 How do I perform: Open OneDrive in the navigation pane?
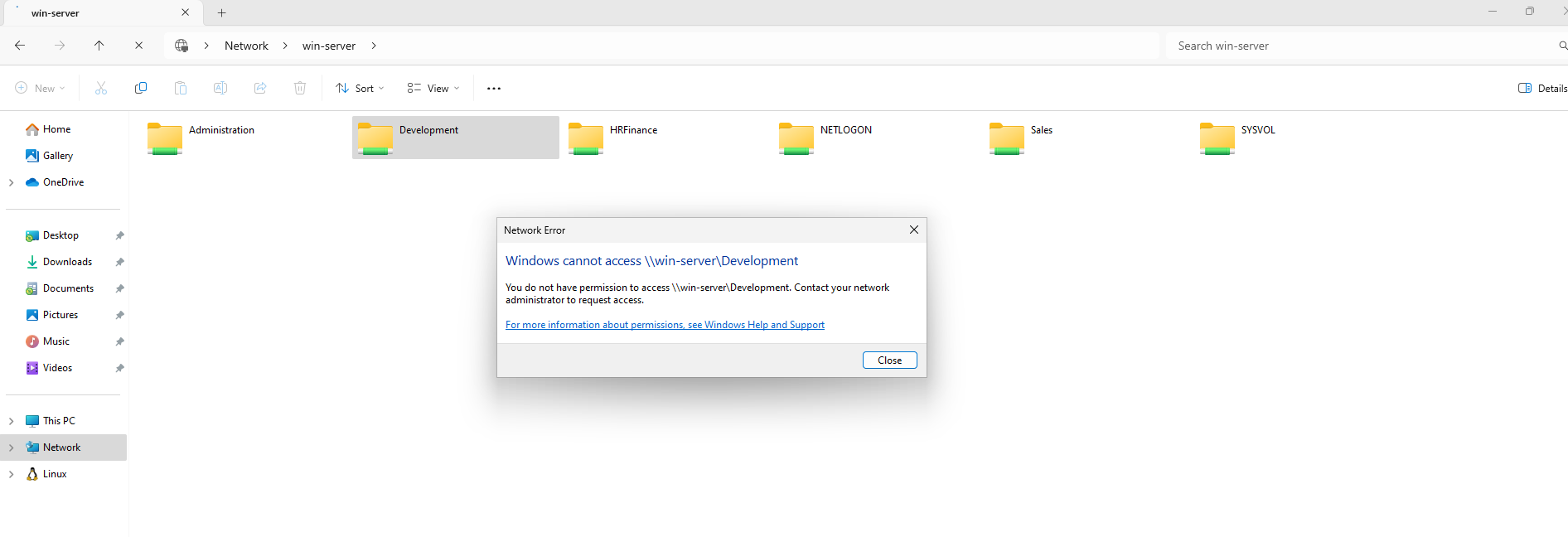pyautogui.click(x=64, y=182)
